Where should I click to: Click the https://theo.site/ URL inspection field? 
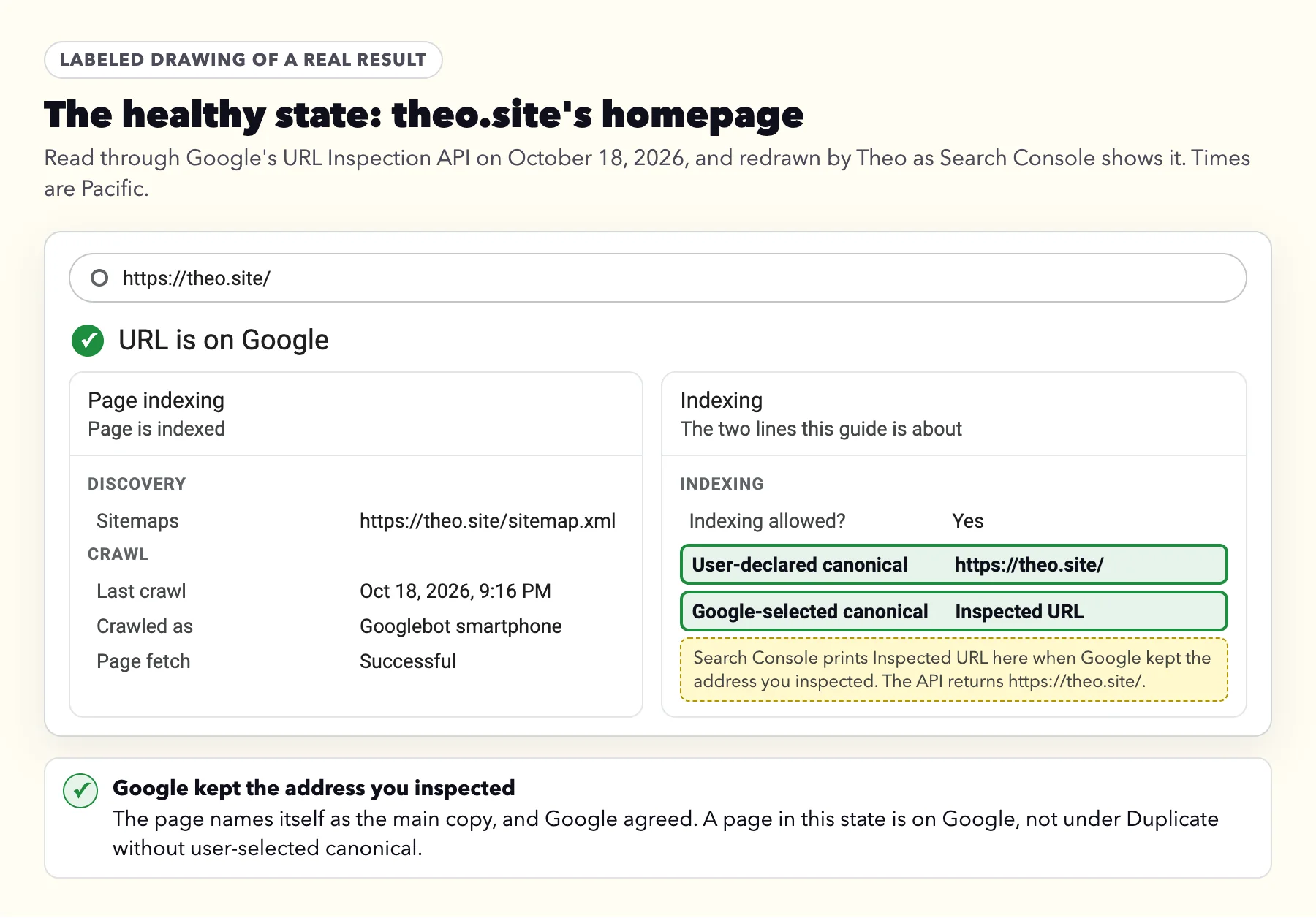click(657, 278)
